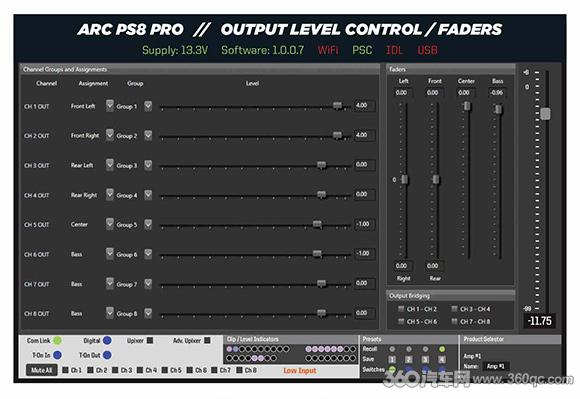The height and width of the screenshot is (399, 580).
Task: Click the USB connection status indicator
Action: click(427, 50)
